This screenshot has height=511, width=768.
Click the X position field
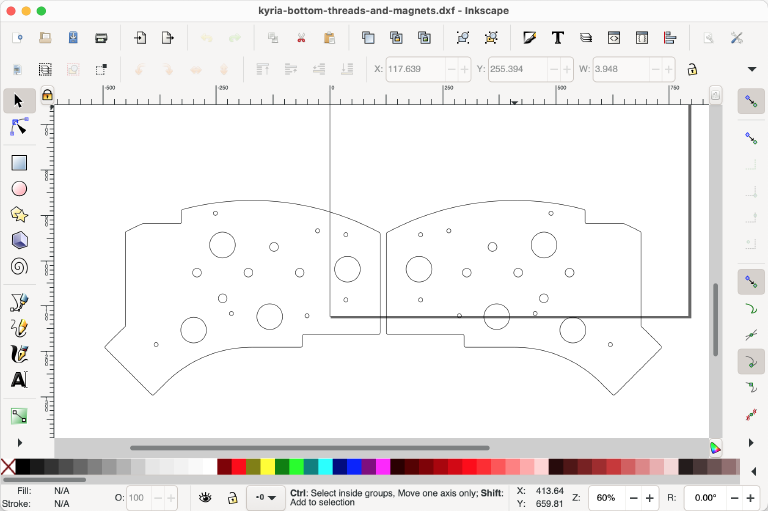click(x=416, y=69)
